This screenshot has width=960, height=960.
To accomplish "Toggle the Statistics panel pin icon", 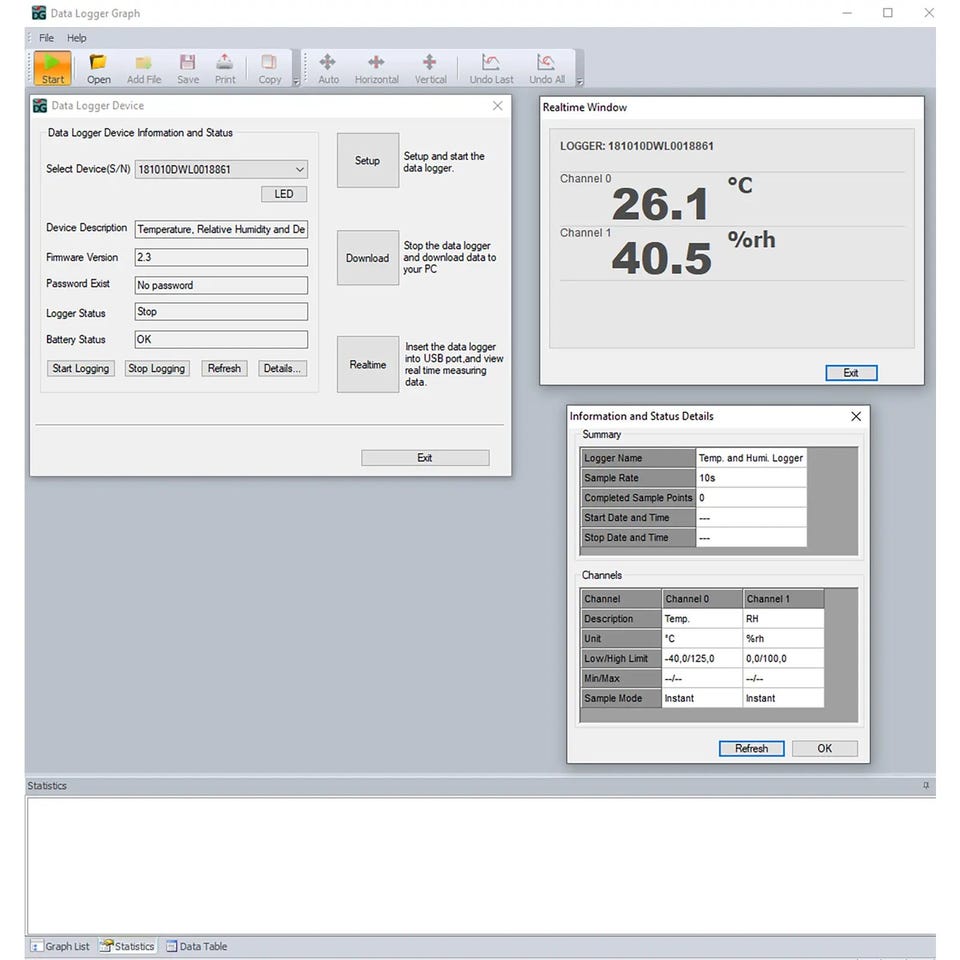I will (926, 786).
